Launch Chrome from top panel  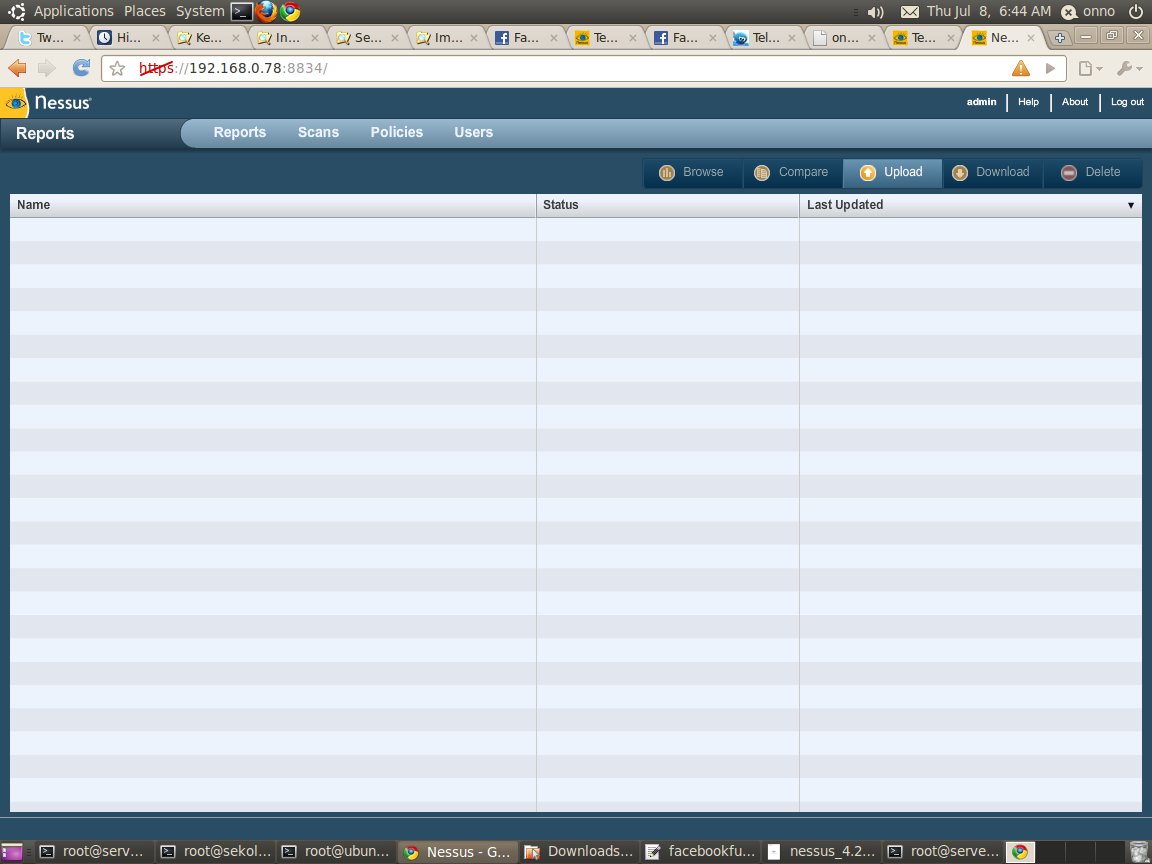click(x=290, y=11)
